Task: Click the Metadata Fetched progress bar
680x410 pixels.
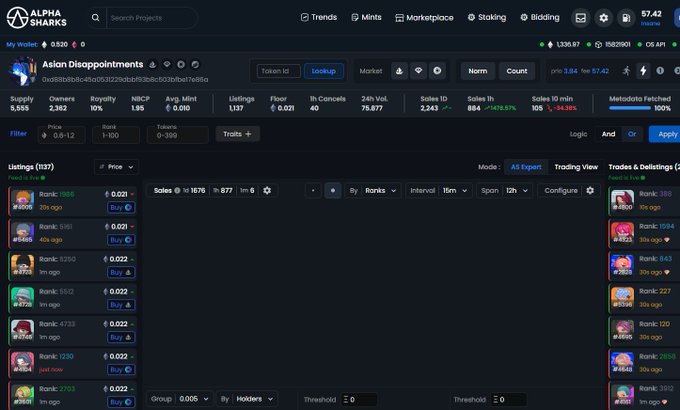Action: (x=630, y=108)
